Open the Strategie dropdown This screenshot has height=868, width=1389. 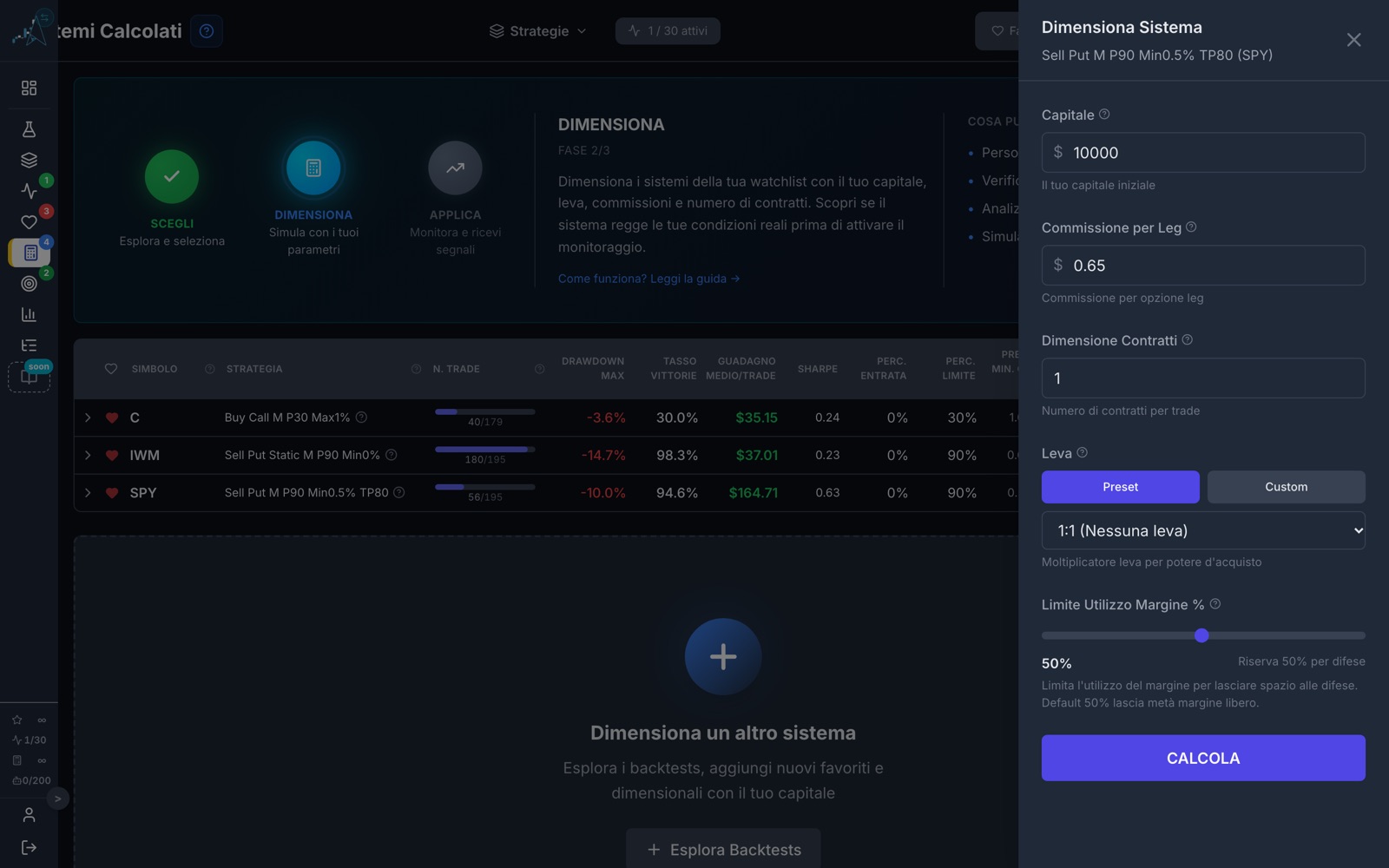(x=538, y=31)
